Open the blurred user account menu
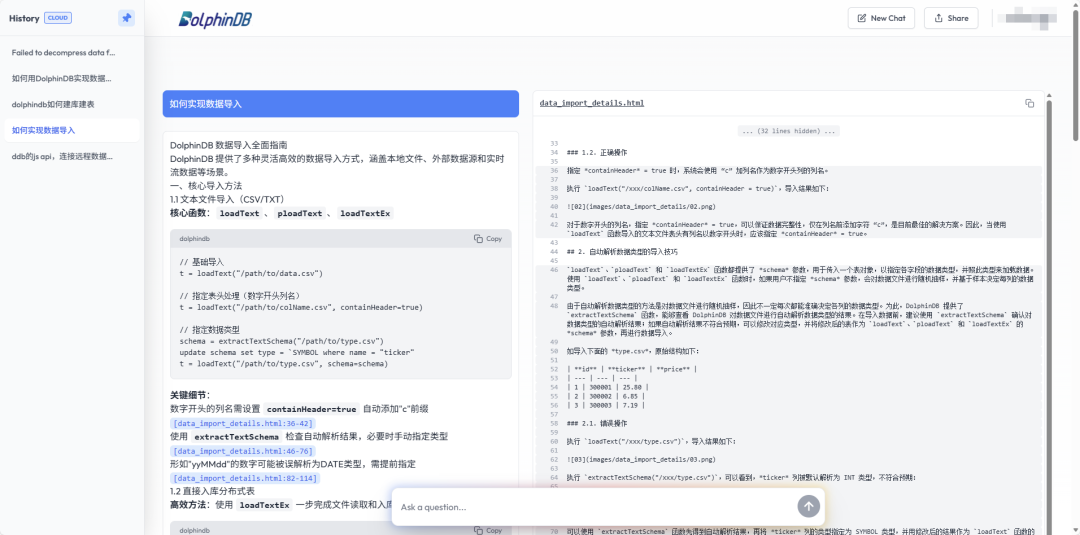1080x535 pixels. [x=1030, y=19]
